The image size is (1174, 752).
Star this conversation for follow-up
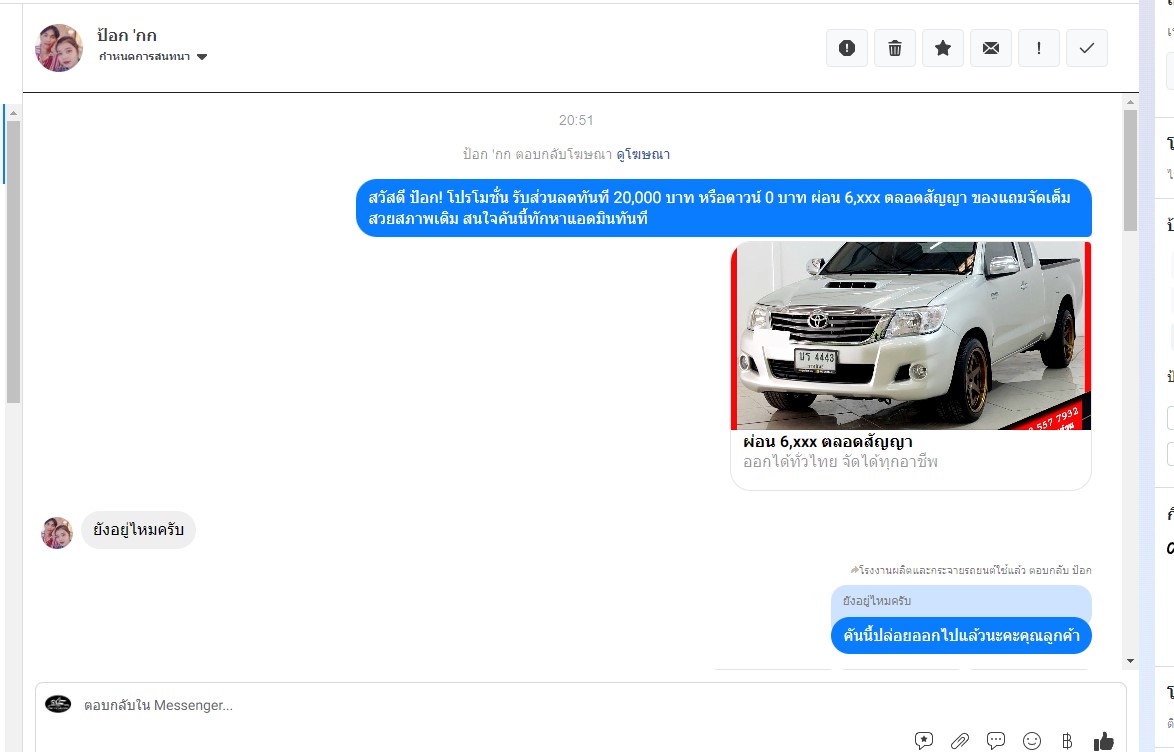pos(943,48)
